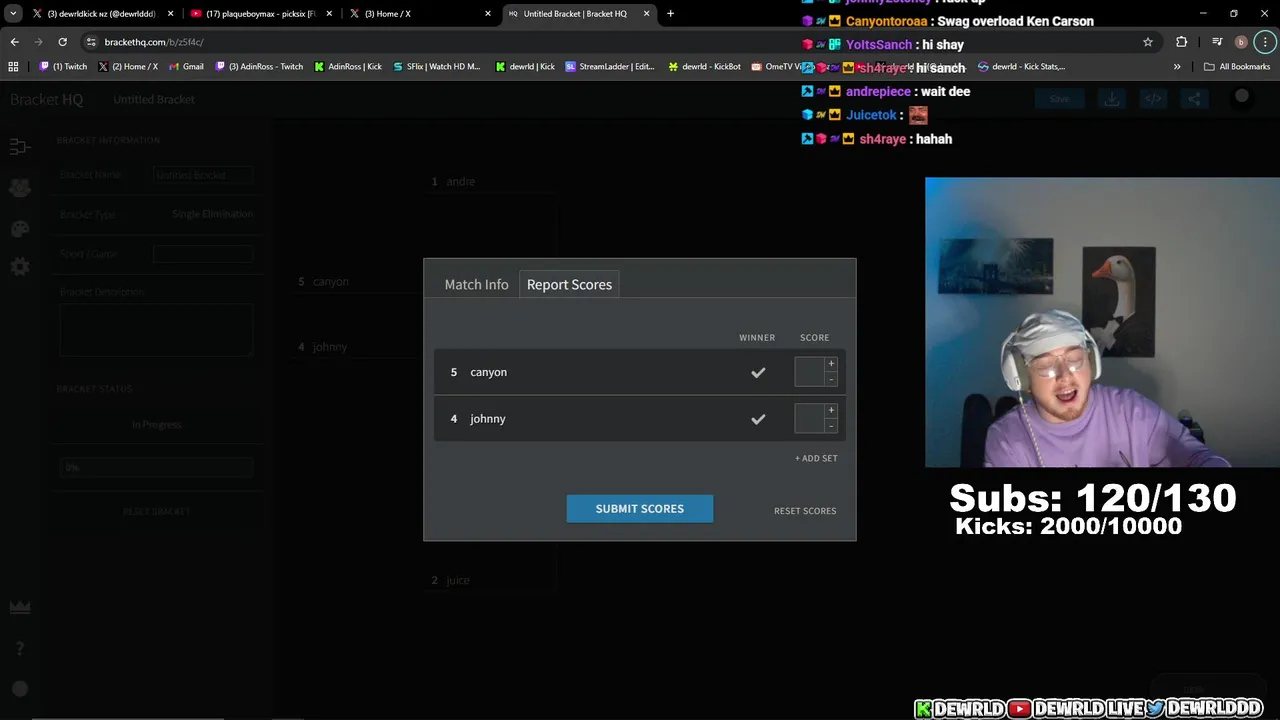This screenshot has height=720, width=1280.
Task: Reload the brackethq page
Action: [62, 42]
